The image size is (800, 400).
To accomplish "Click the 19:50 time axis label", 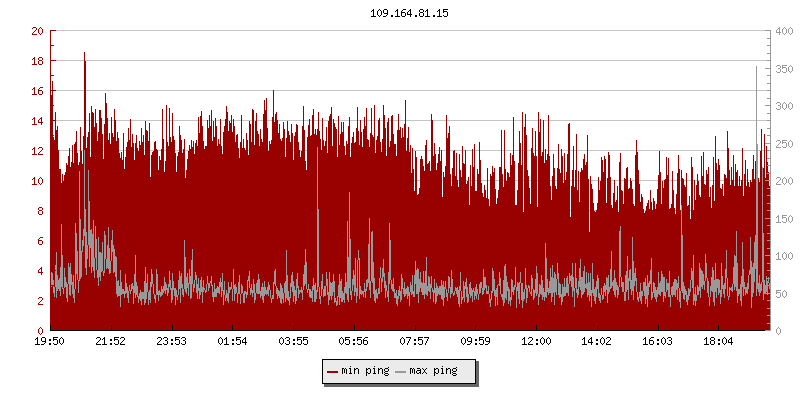I will 50,341.
